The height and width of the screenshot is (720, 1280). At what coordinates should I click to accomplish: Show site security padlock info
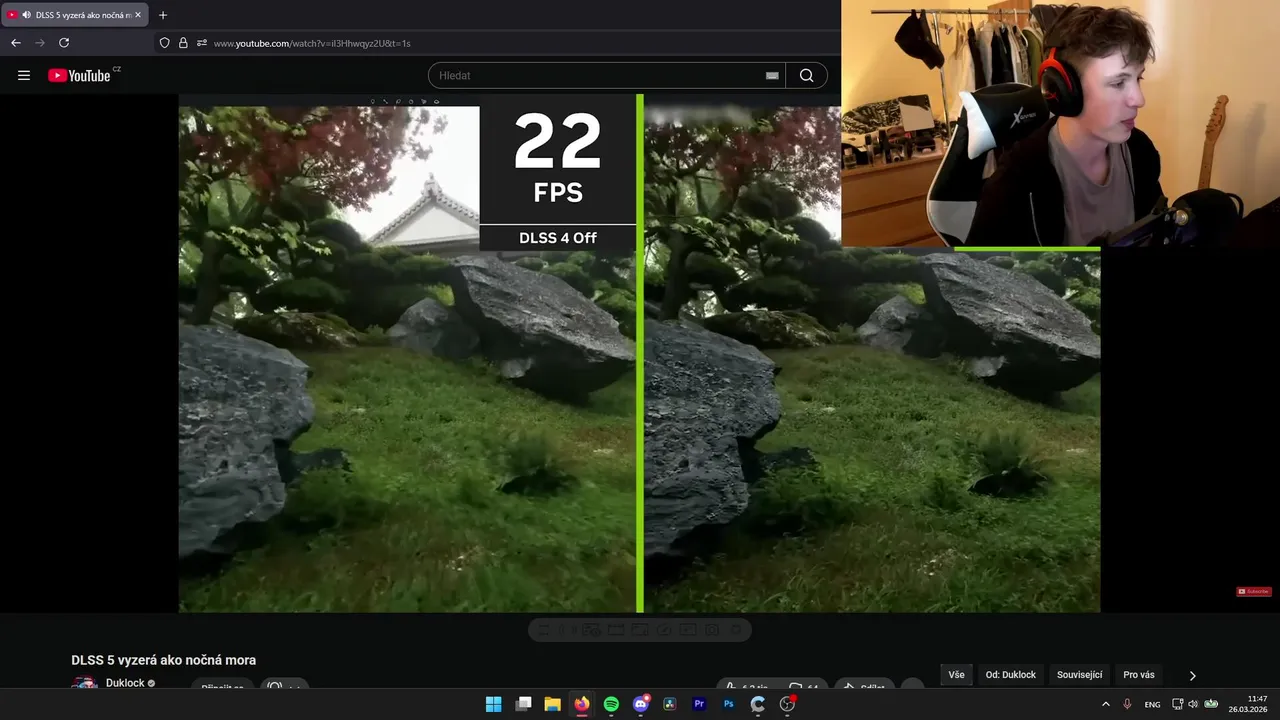(x=183, y=43)
